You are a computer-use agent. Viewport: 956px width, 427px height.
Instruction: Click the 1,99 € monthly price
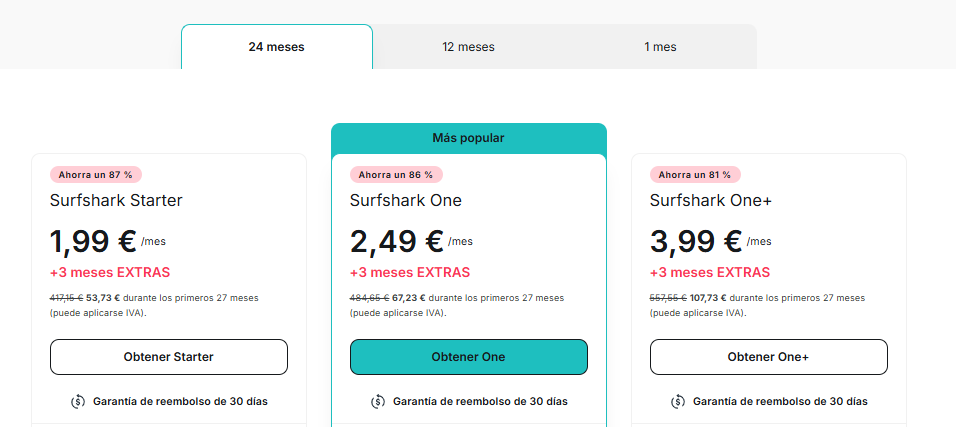point(93,242)
